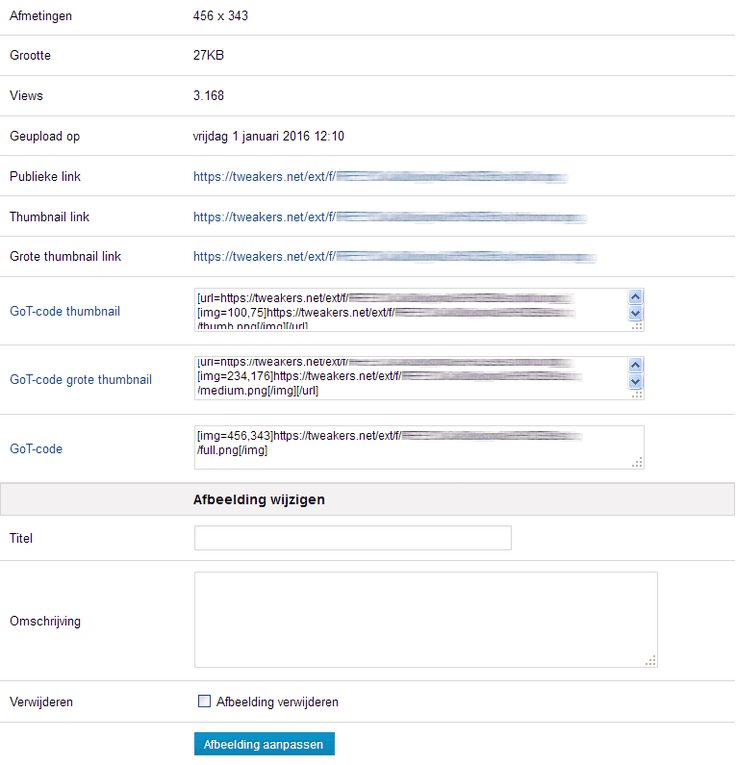Click resize grip of the full.png GoT-code textarea
The width and height of the screenshot is (736, 765).
tap(637, 462)
